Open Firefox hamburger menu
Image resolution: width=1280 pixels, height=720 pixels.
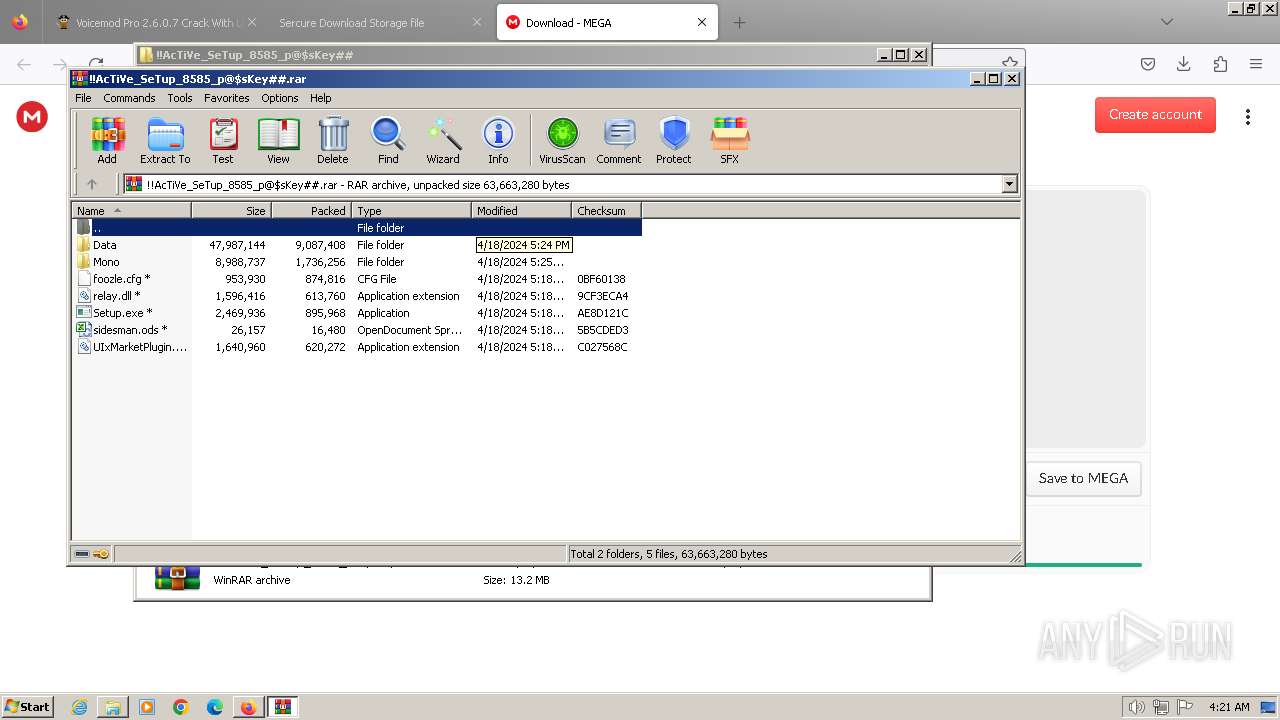1256,64
